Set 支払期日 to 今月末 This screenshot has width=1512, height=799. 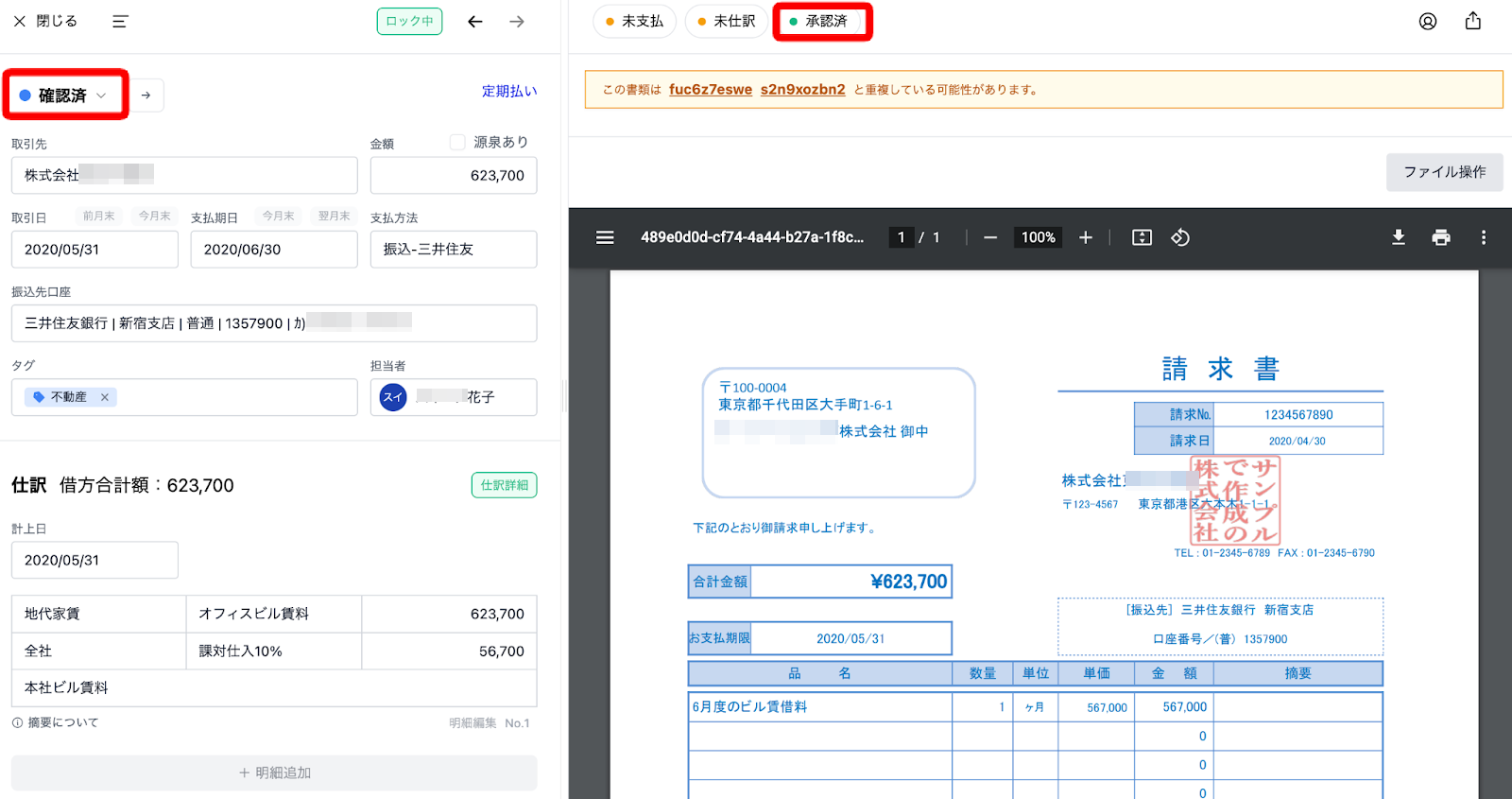pyautogui.click(x=279, y=216)
